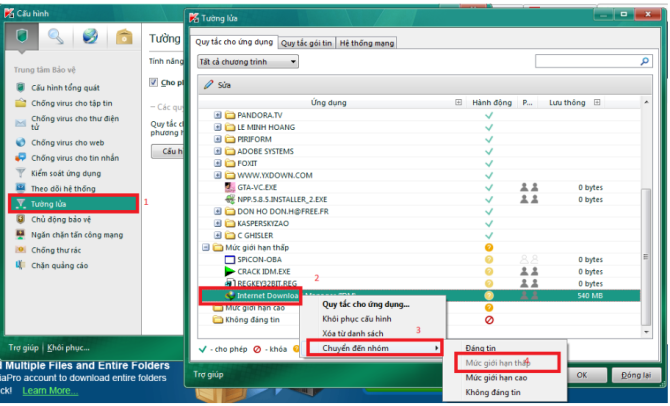Select Cấu hình tổng quát in sidebar
670x406 pixels.
[x=65, y=88]
